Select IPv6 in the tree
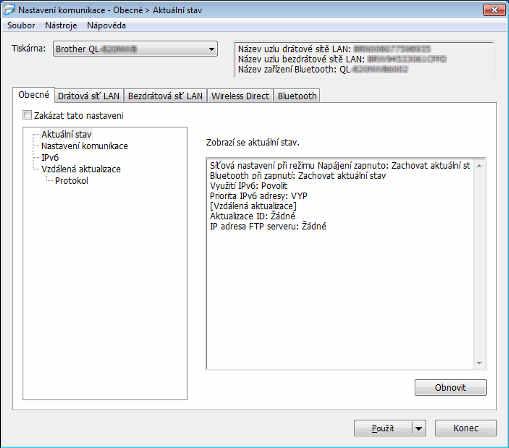Image resolution: width=509 pixels, height=448 pixels. (50, 157)
